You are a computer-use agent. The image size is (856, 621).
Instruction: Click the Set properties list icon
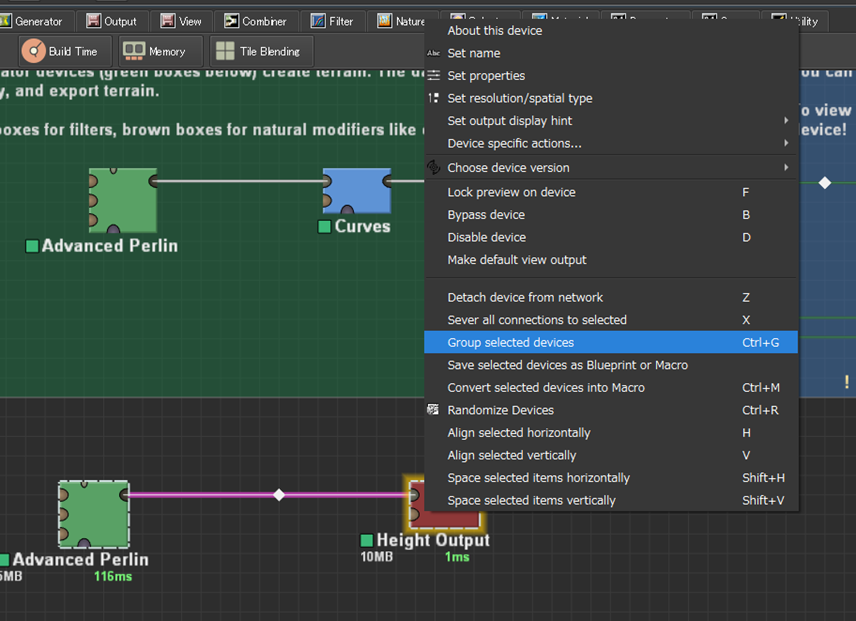pos(433,75)
